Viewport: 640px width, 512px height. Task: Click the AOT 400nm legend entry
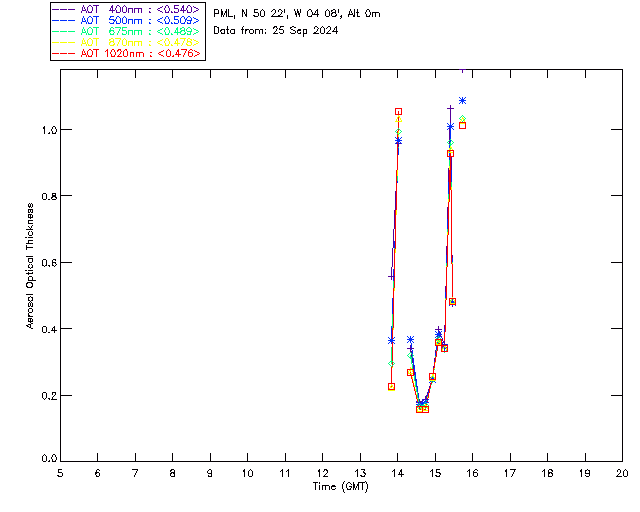coord(127,9)
